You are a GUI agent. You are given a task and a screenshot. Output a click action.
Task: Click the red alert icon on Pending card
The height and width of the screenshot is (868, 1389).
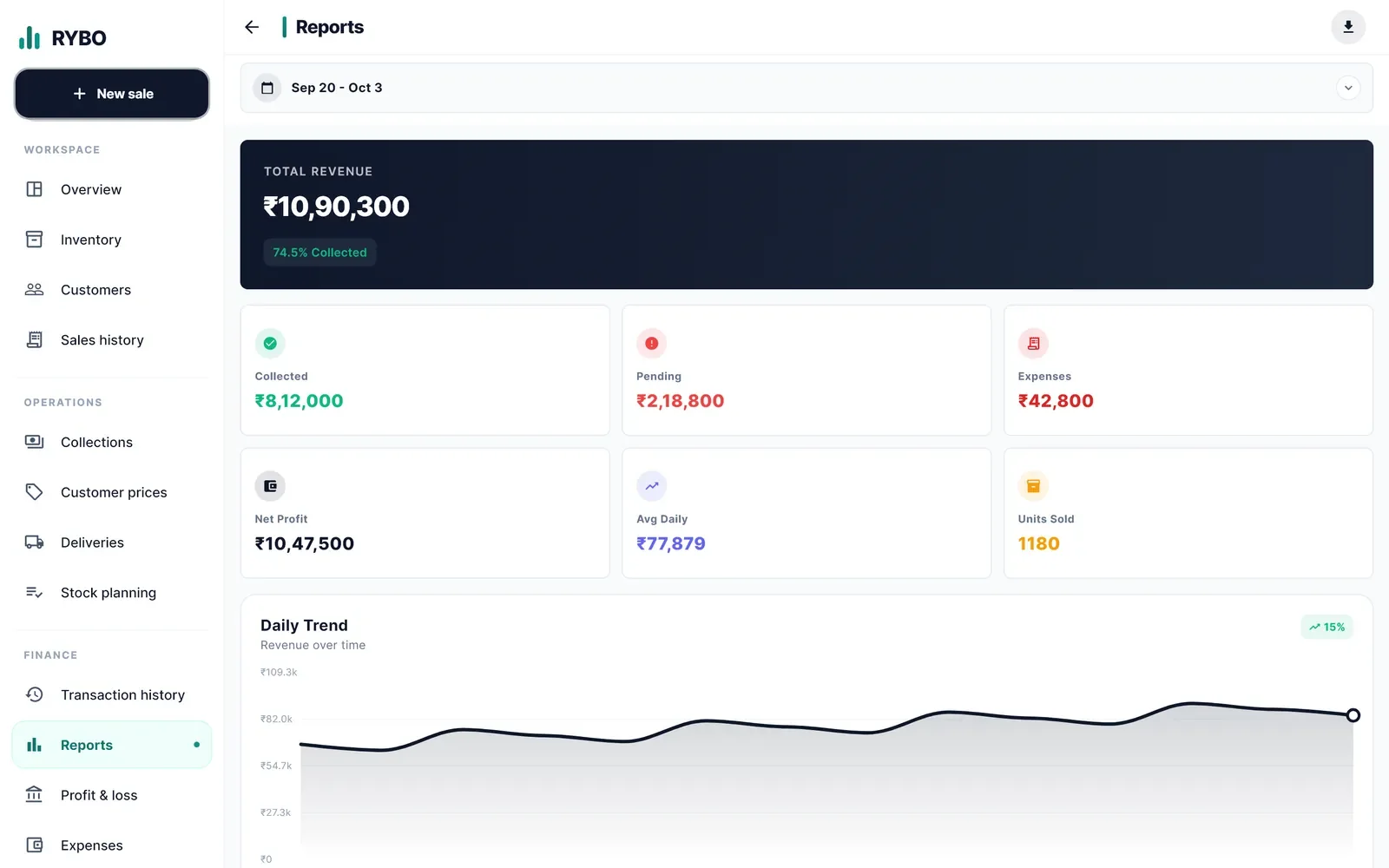click(652, 344)
